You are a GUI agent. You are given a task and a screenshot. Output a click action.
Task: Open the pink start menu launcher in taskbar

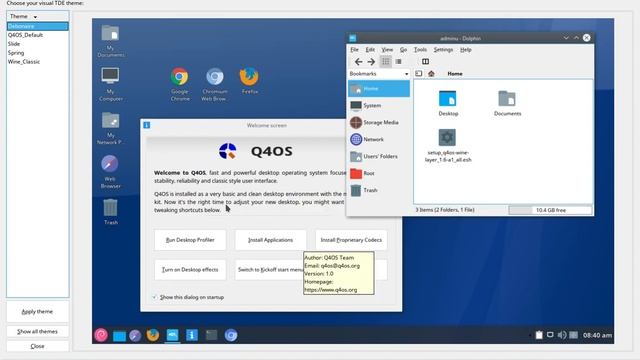(101, 335)
